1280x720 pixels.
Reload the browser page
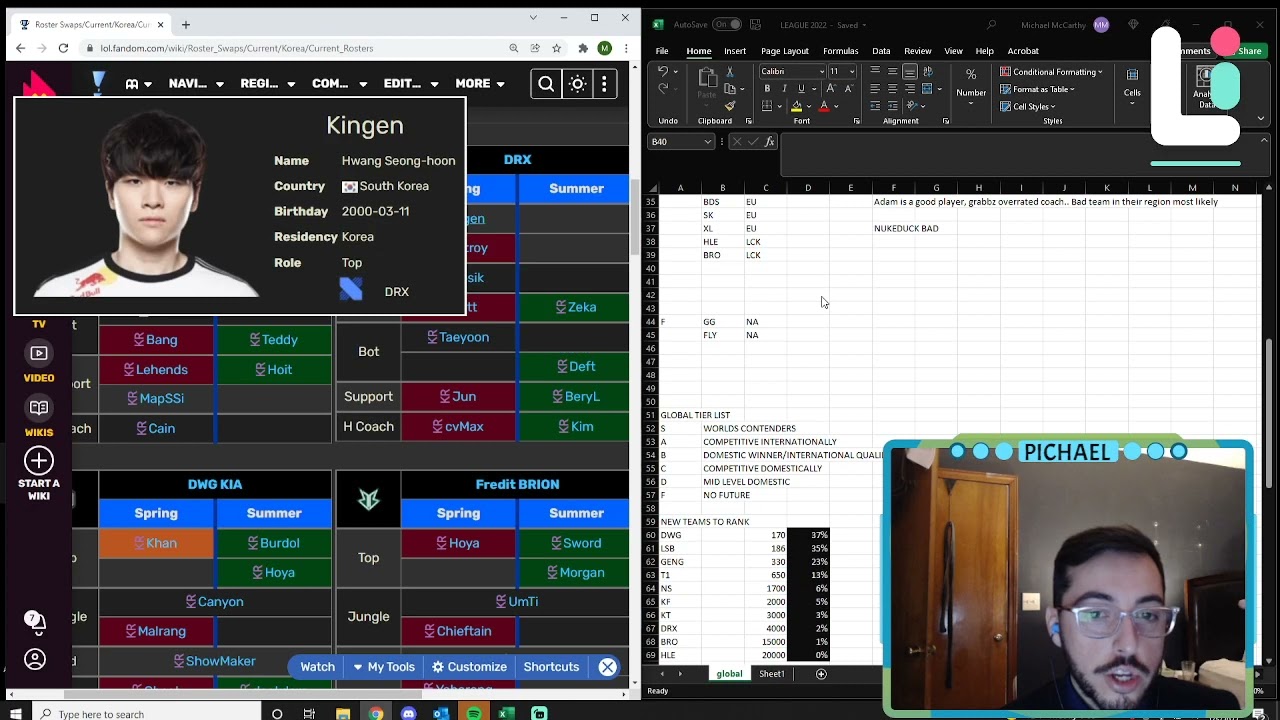point(63,48)
